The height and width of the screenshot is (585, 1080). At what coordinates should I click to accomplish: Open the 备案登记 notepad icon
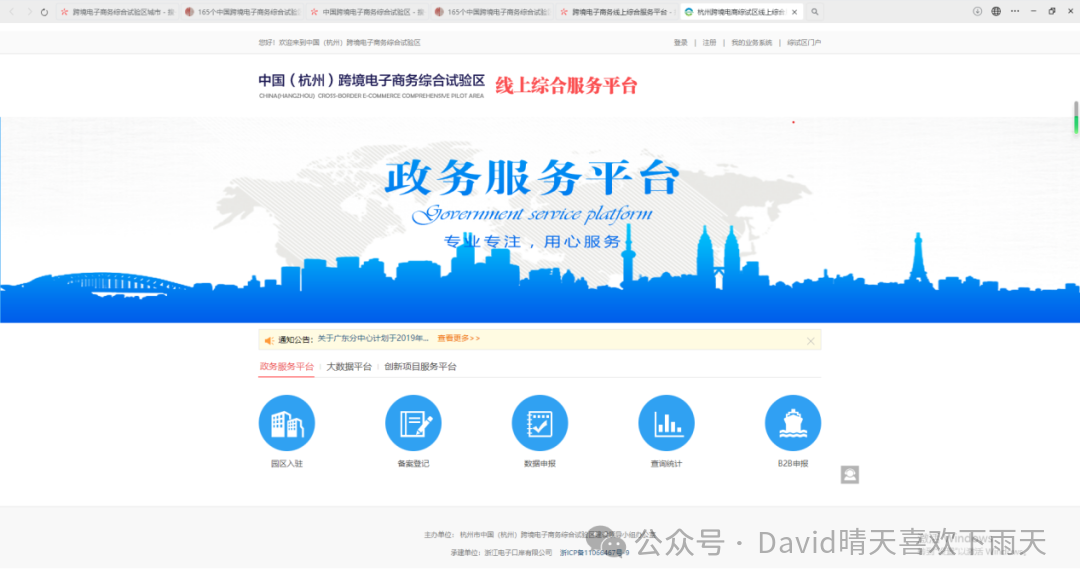click(x=413, y=422)
